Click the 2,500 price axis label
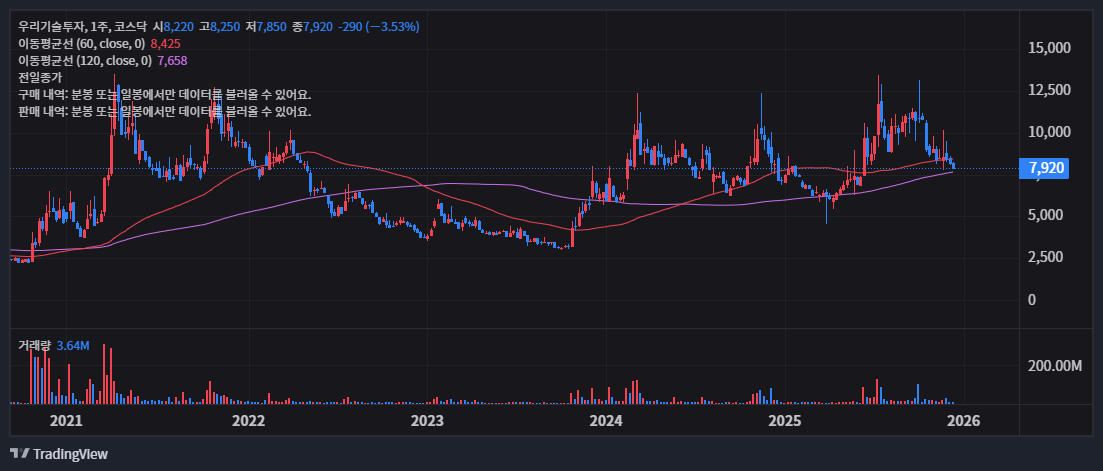 pos(1046,257)
